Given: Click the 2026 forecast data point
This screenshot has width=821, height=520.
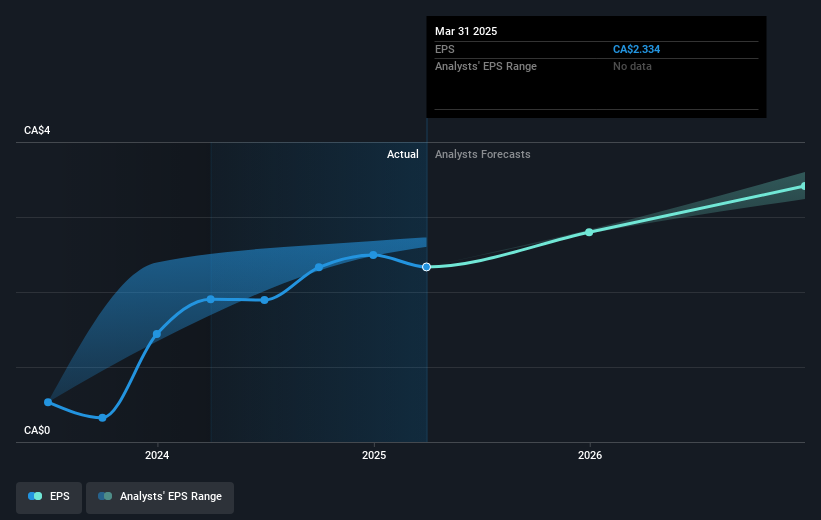Looking at the screenshot, I should click(589, 232).
